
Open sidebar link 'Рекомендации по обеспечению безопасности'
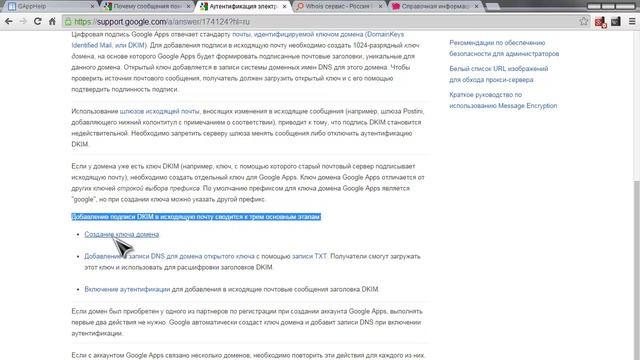(x=504, y=48)
